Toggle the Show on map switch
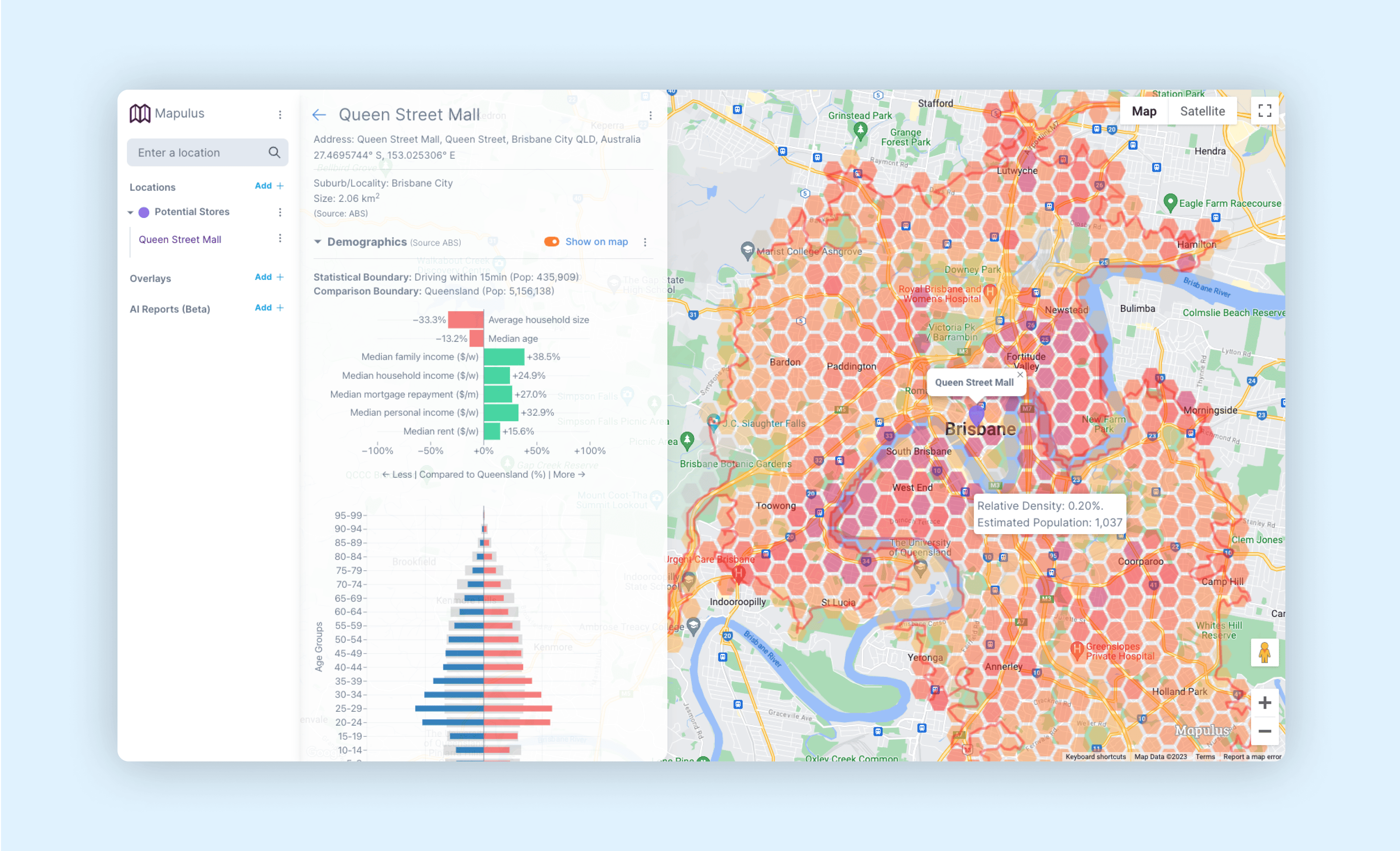 tap(552, 241)
